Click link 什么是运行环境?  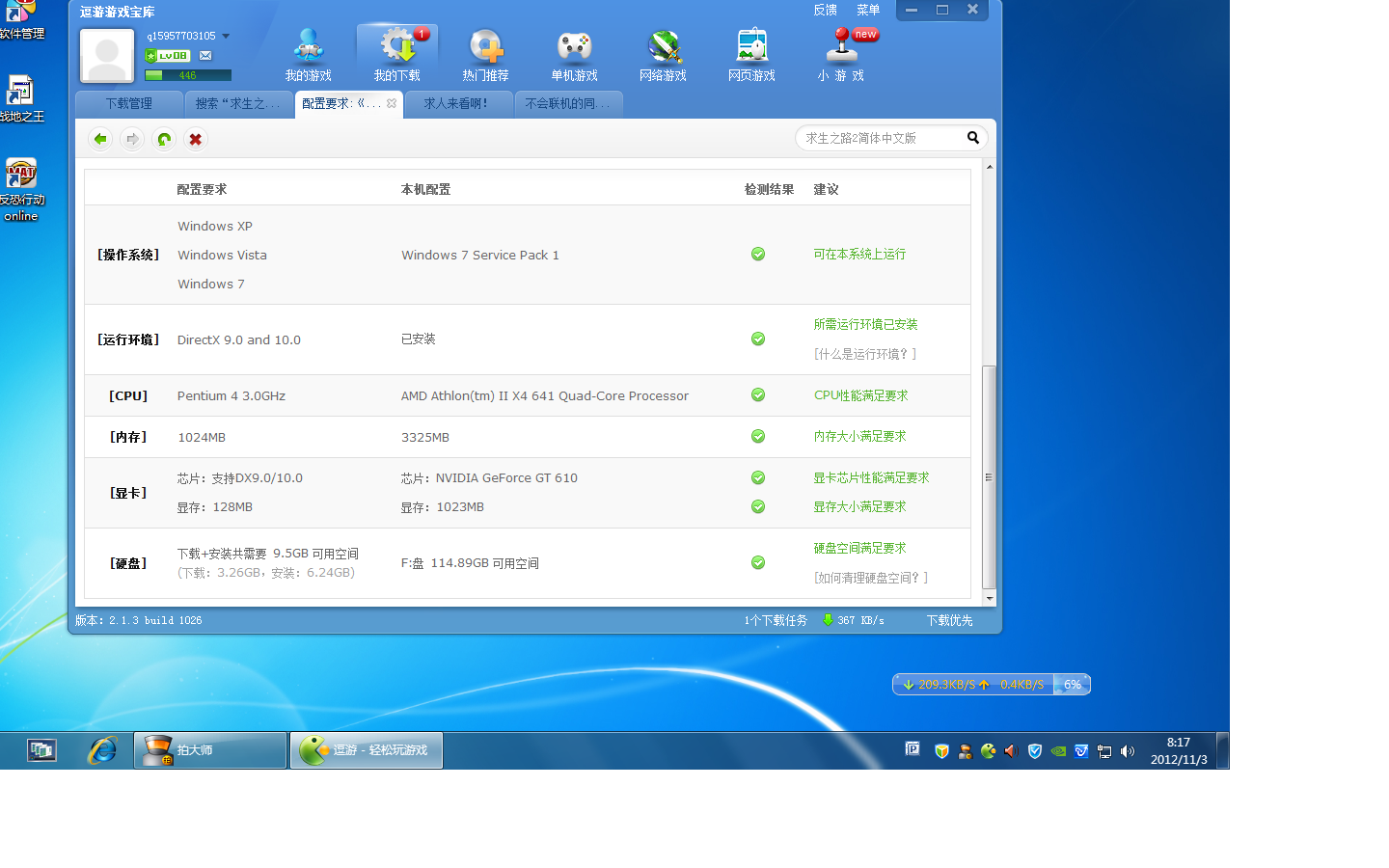pos(865,354)
